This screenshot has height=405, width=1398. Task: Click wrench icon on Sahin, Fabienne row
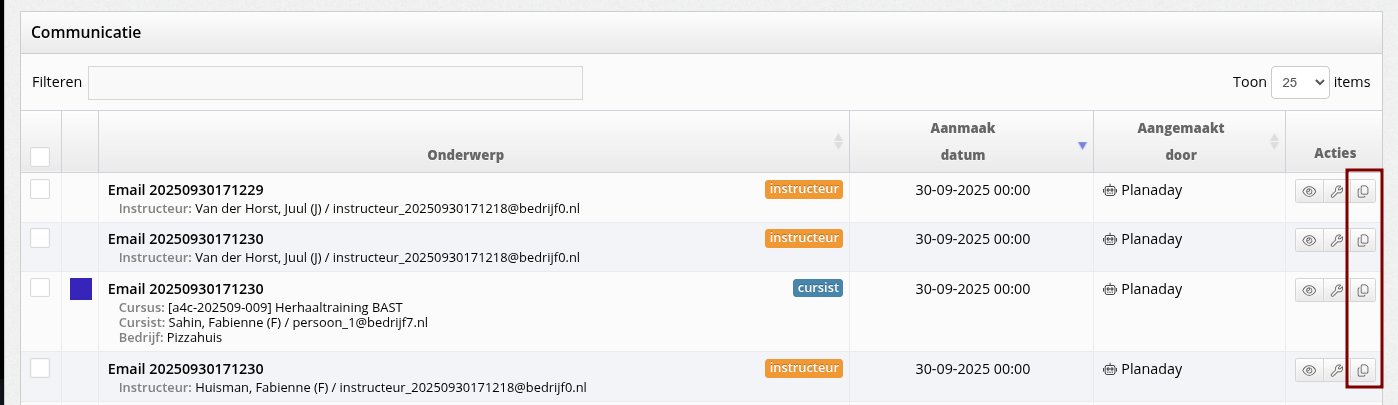click(x=1335, y=291)
